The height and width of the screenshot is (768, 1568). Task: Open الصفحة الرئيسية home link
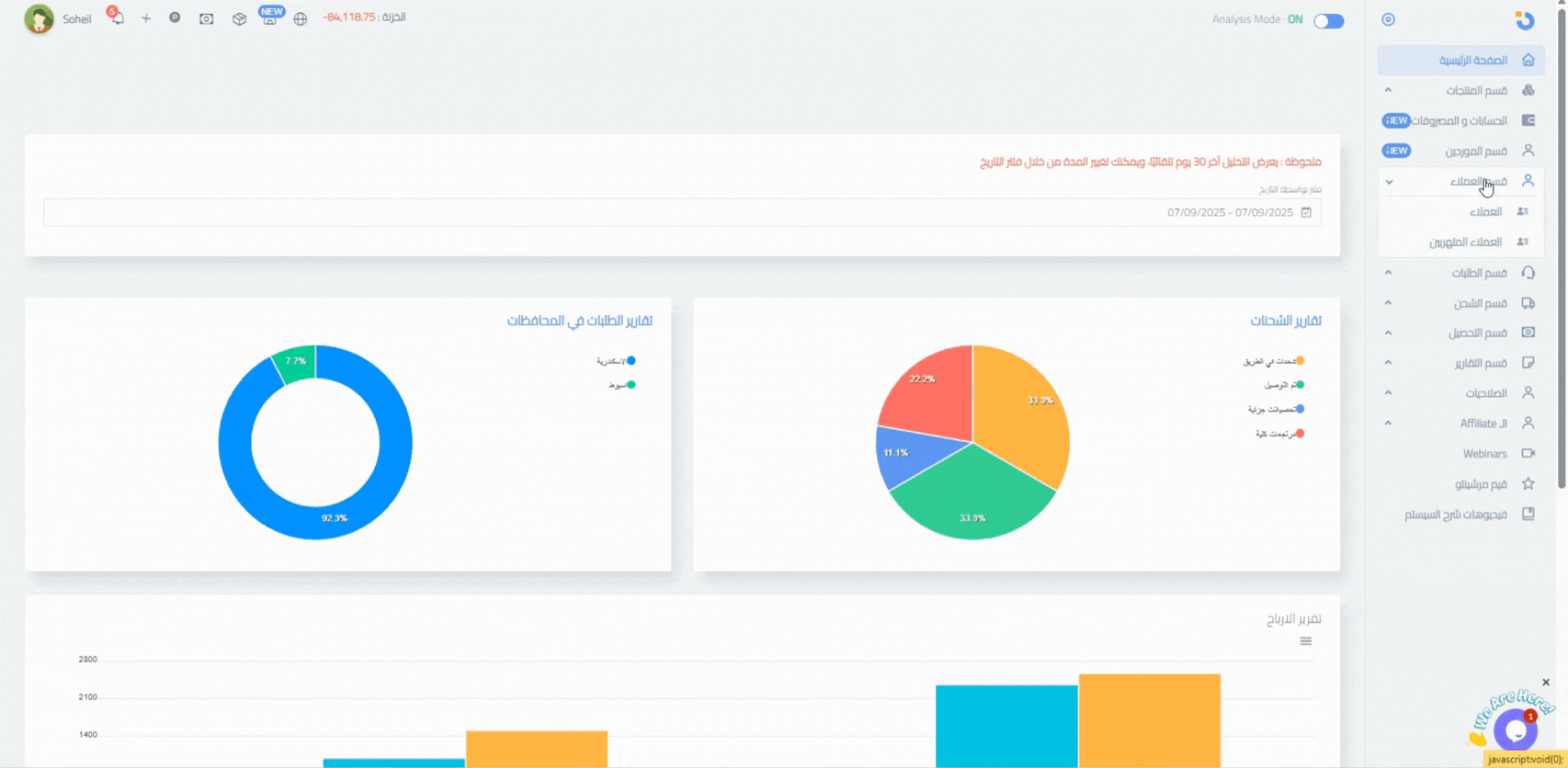pos(1472,60)
